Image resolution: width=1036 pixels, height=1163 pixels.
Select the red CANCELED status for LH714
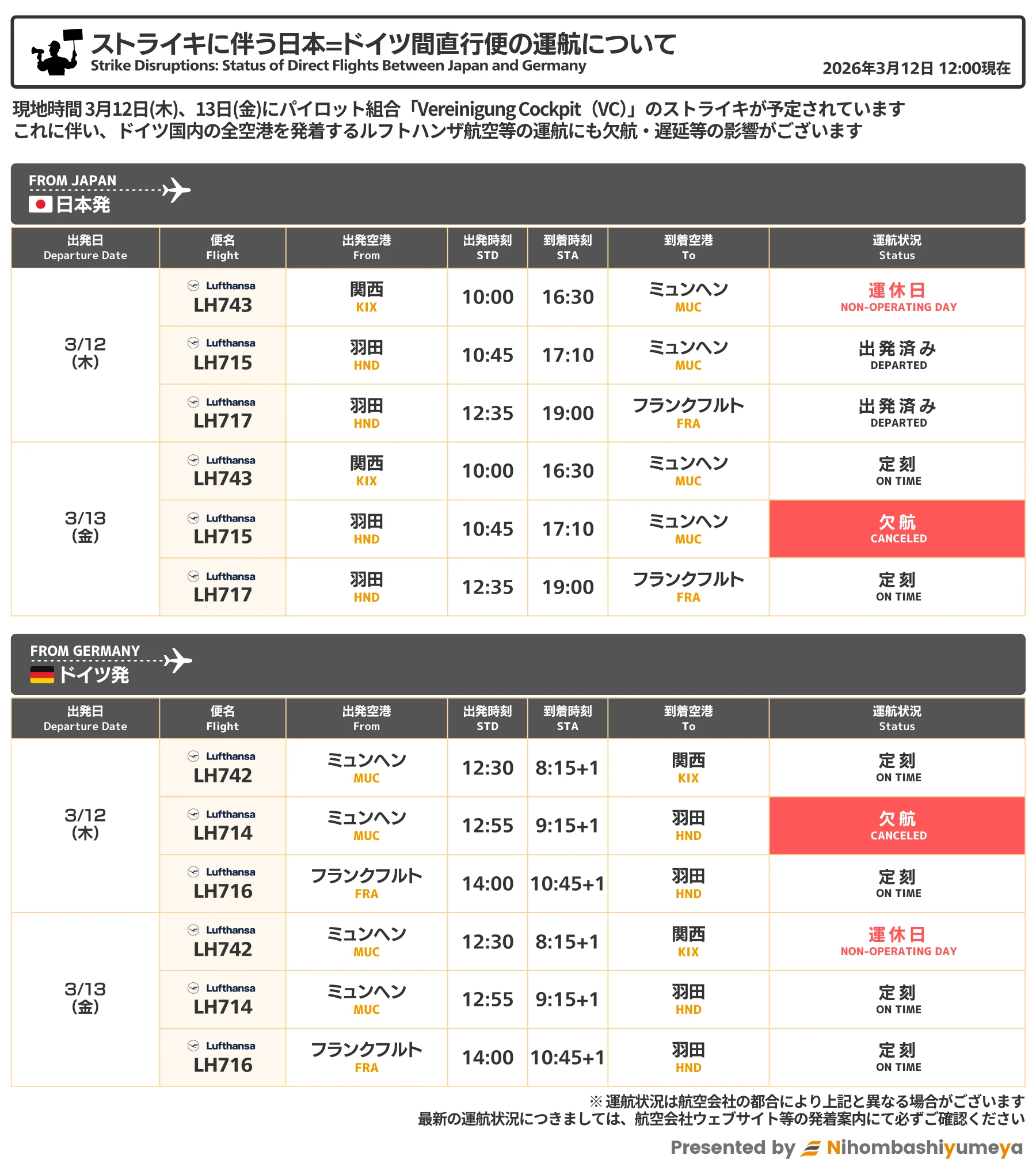click(897, 826)
